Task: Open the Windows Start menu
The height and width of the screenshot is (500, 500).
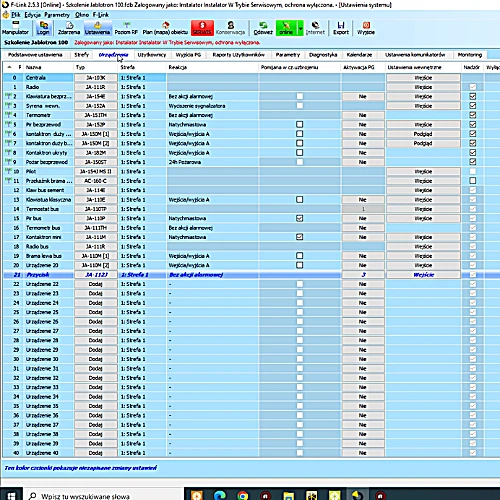Action: click(x=11, y=496)
